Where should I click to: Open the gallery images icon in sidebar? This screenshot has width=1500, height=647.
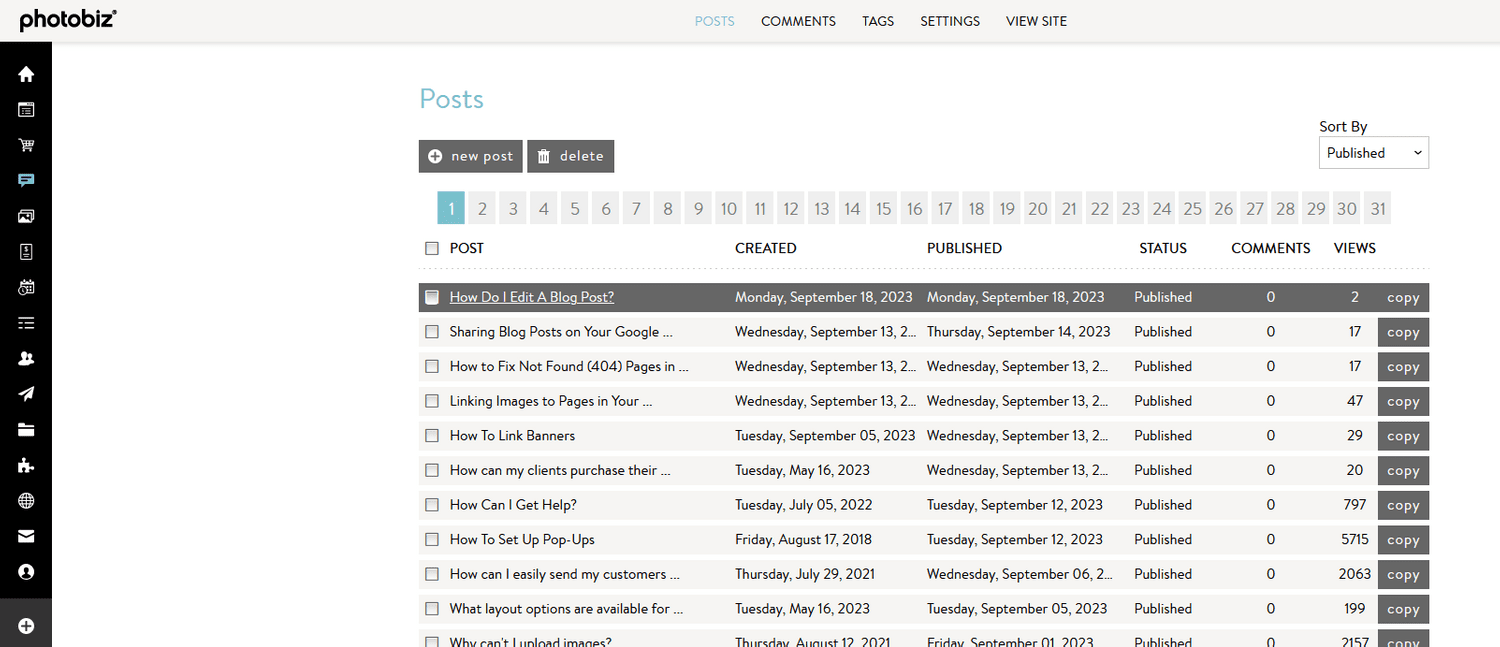pyautogui.click(x=25, y=216)
